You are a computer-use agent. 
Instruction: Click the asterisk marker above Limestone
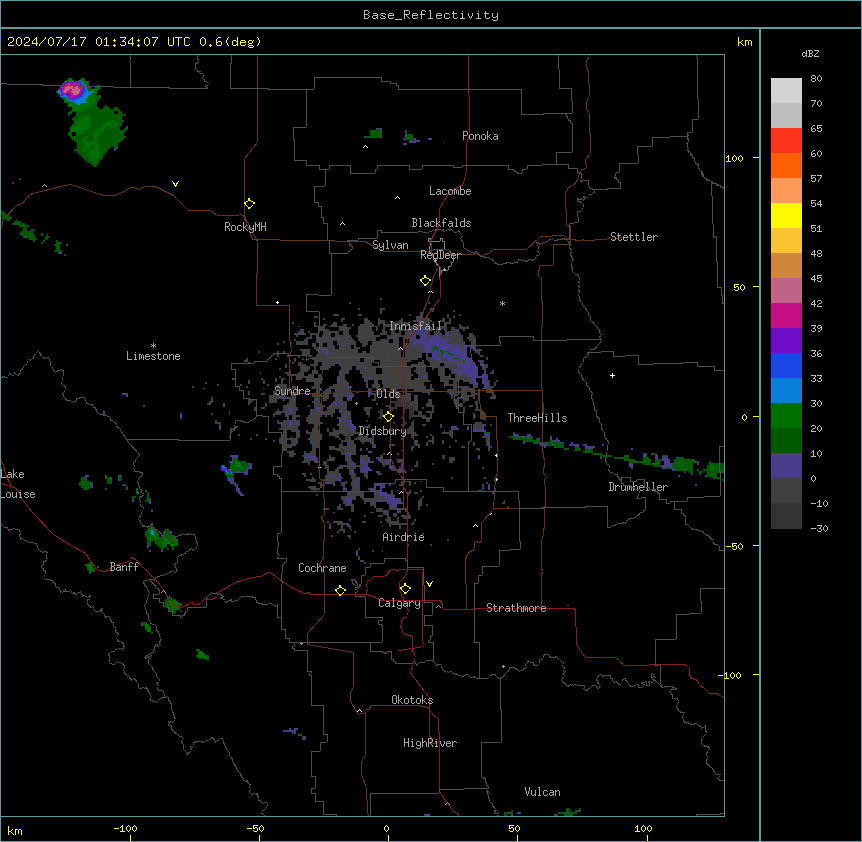[x=153, y=346]
